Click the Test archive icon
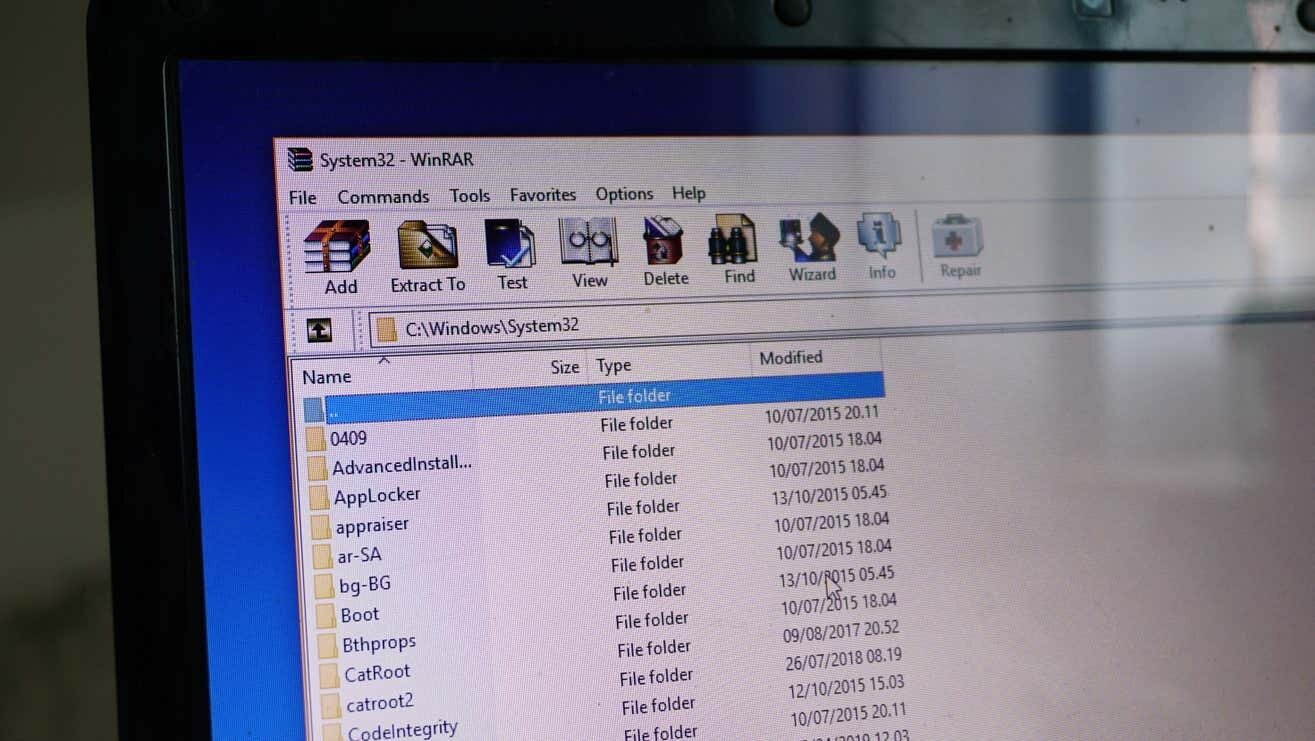This screenshot has height=741, width=1315. pyautogui.click(x=510, y=244)
